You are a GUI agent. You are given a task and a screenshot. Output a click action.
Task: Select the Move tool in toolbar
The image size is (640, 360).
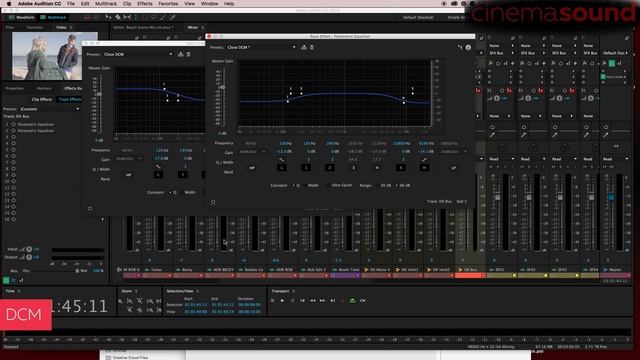[108, 18]
